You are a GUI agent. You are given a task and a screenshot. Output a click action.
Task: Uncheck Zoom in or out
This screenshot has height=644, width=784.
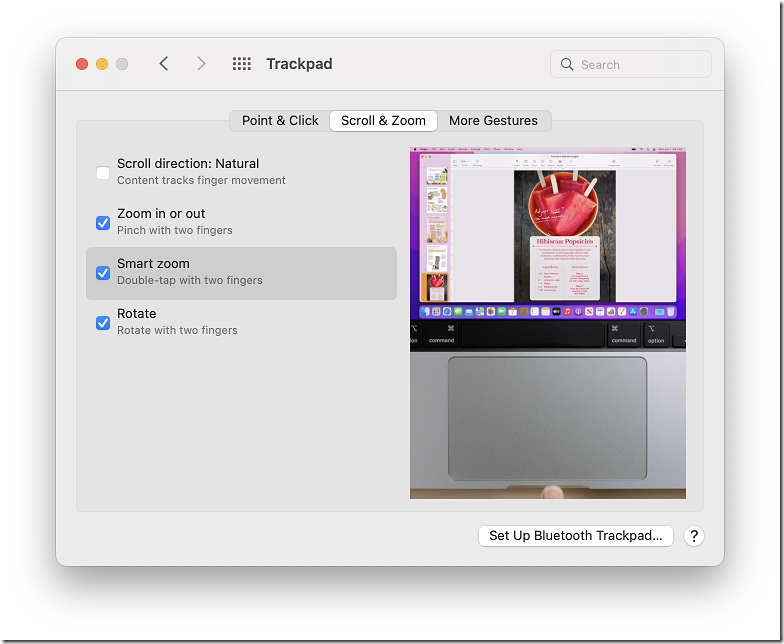coord(103,222)
